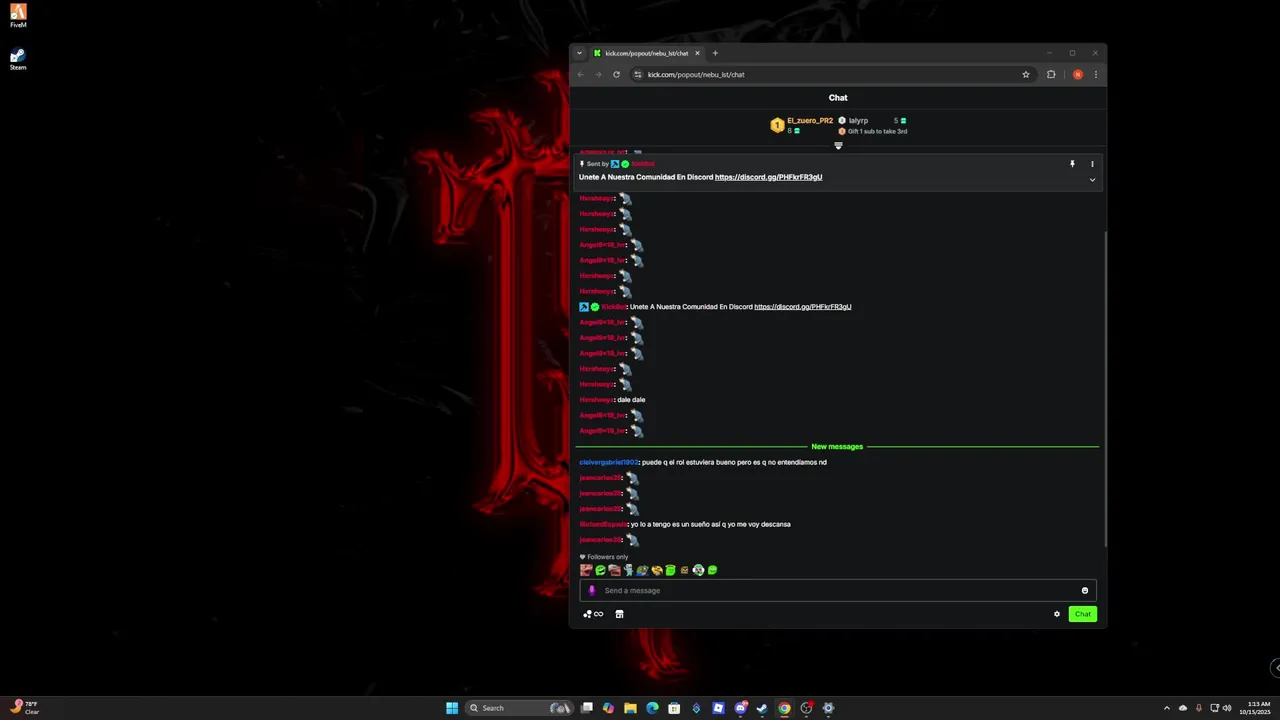Open a new browser tab

(x=715, y=53)
